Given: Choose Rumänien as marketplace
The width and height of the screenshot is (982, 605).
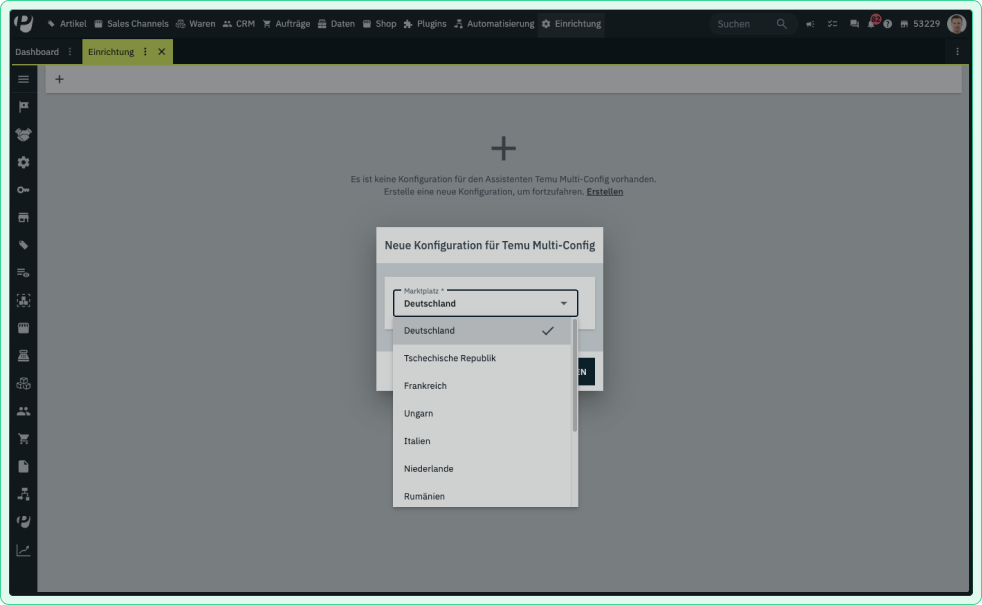Looking at the screenshot, I should (x=482, y=495).
